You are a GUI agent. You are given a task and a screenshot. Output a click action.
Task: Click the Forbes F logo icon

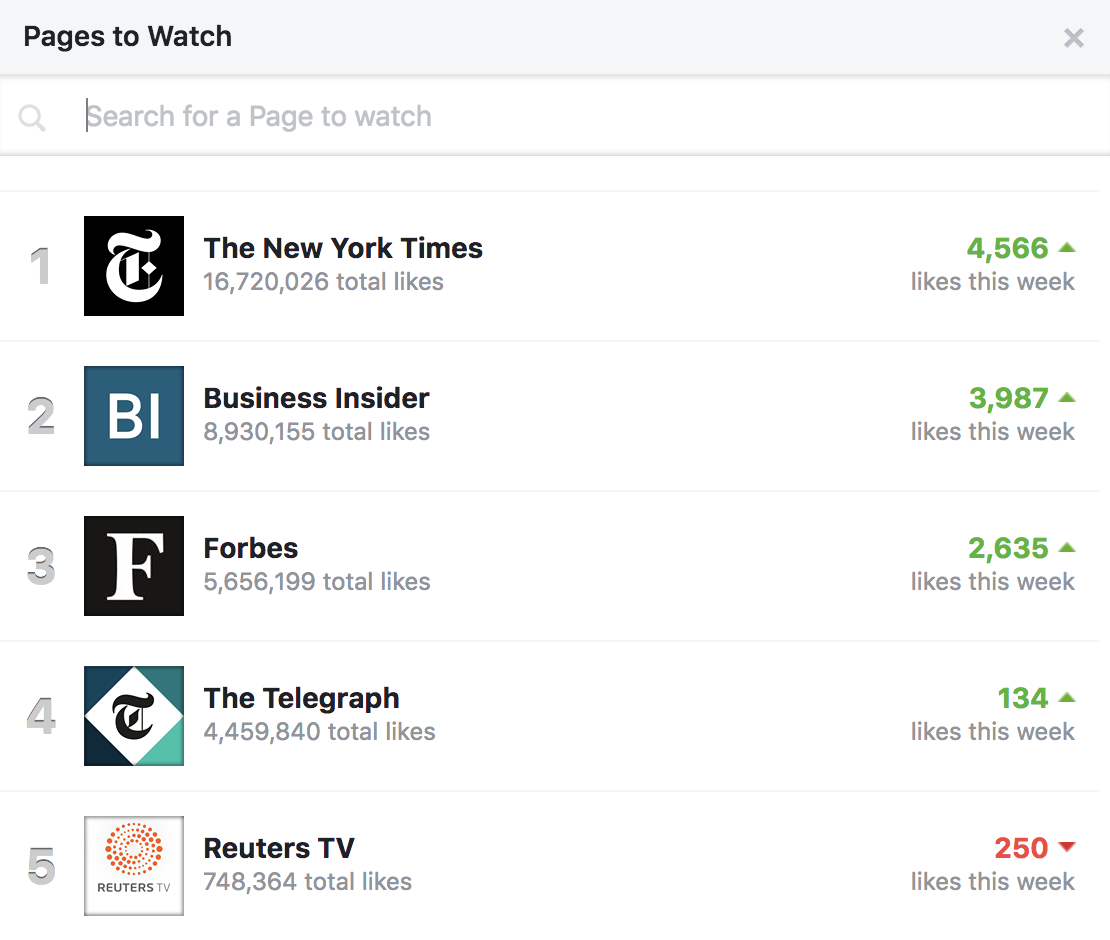point(134,566)
